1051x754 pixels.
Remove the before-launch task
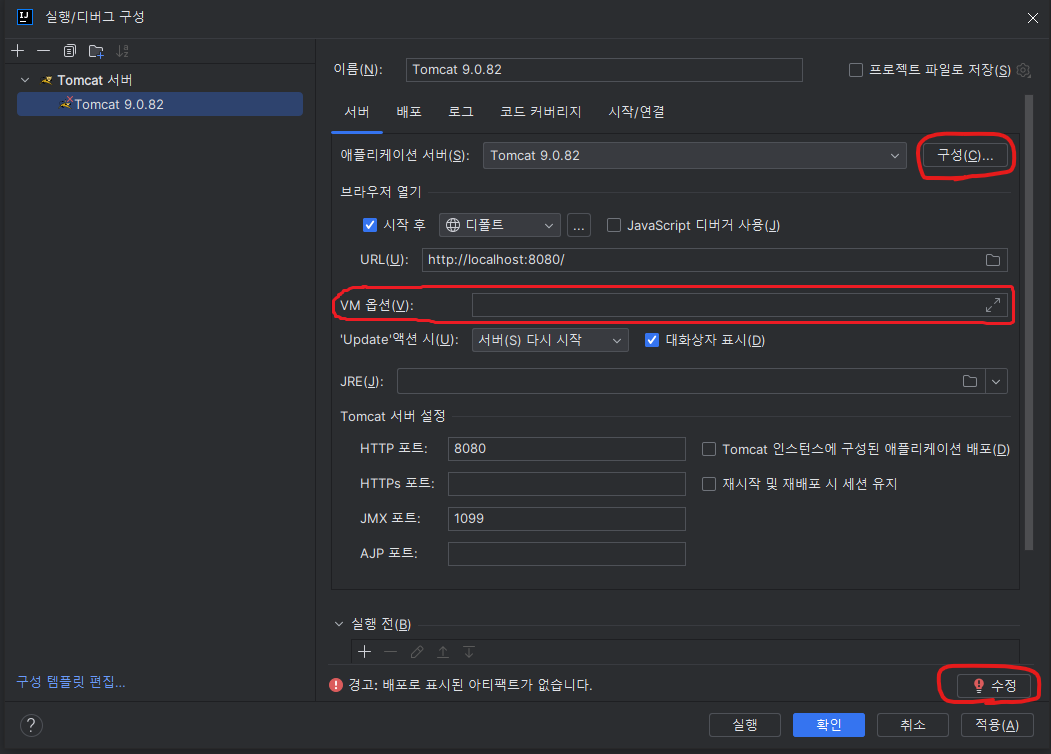tap(391, 651)
